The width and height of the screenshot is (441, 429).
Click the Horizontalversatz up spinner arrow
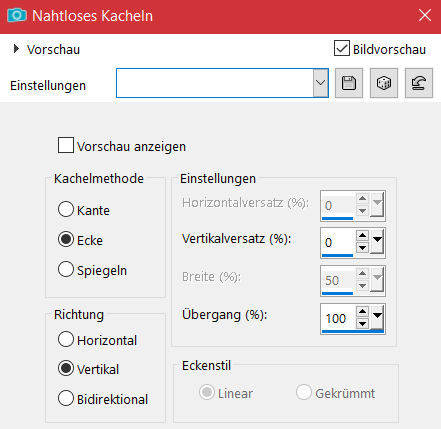tap(362, 199)
